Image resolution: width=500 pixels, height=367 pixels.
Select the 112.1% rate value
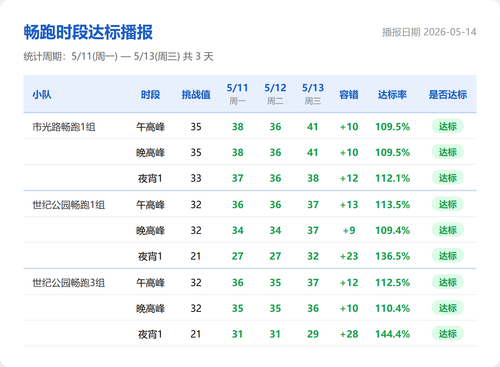coord(392,178)
